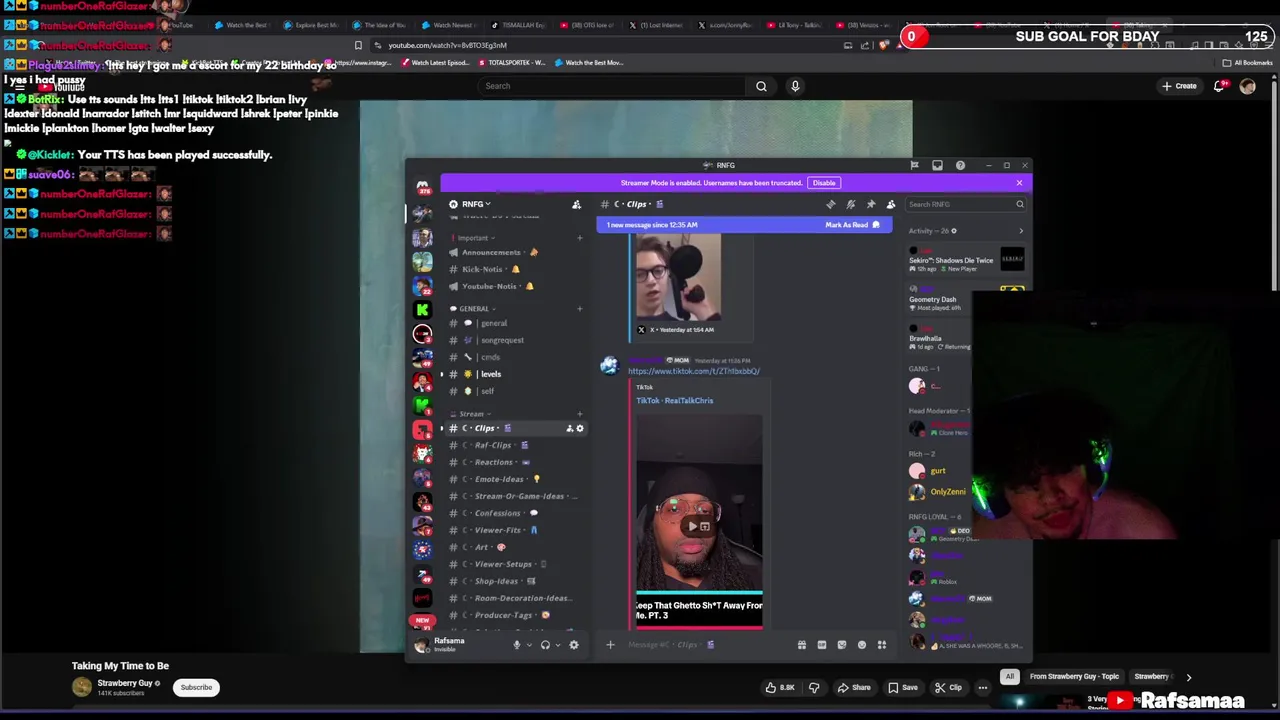Select 'From Strawberry Guy - Topic' chip
This screenshot has width=1280, height=720.
(x=1074, y=676)
